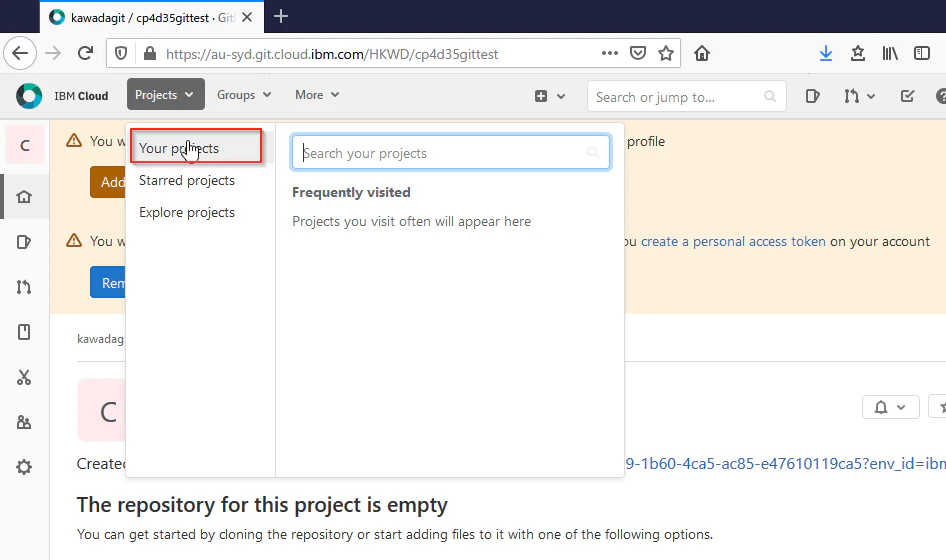
Task: Open Merge Requests in the left sidebar
Action: (x=24, y=287)
